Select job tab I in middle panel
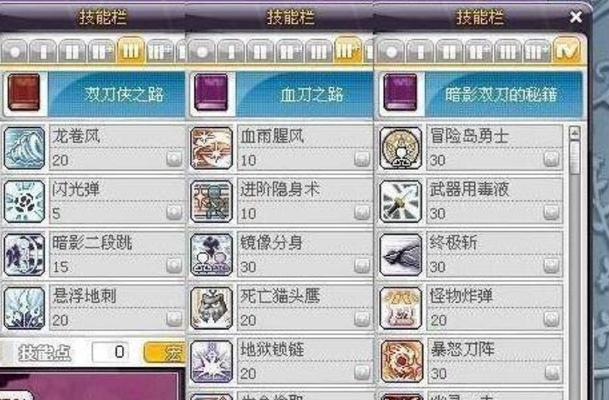 click(x=231, y=52)
